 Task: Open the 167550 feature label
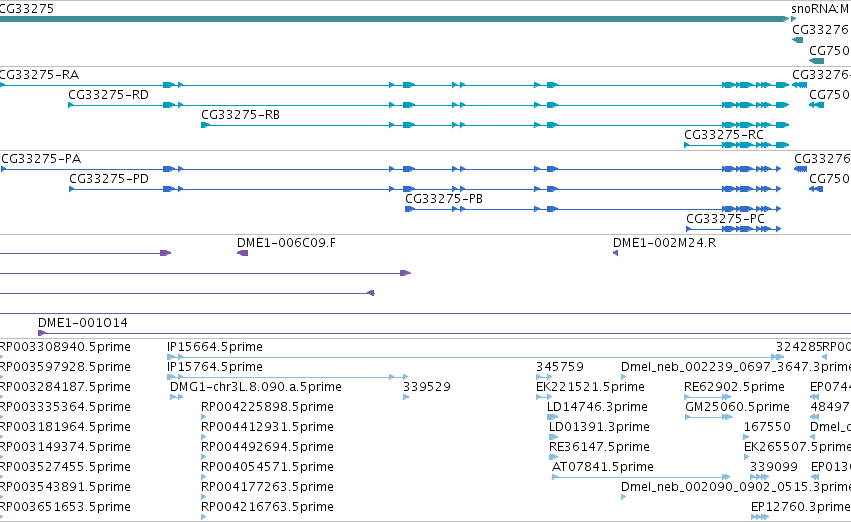767,427
